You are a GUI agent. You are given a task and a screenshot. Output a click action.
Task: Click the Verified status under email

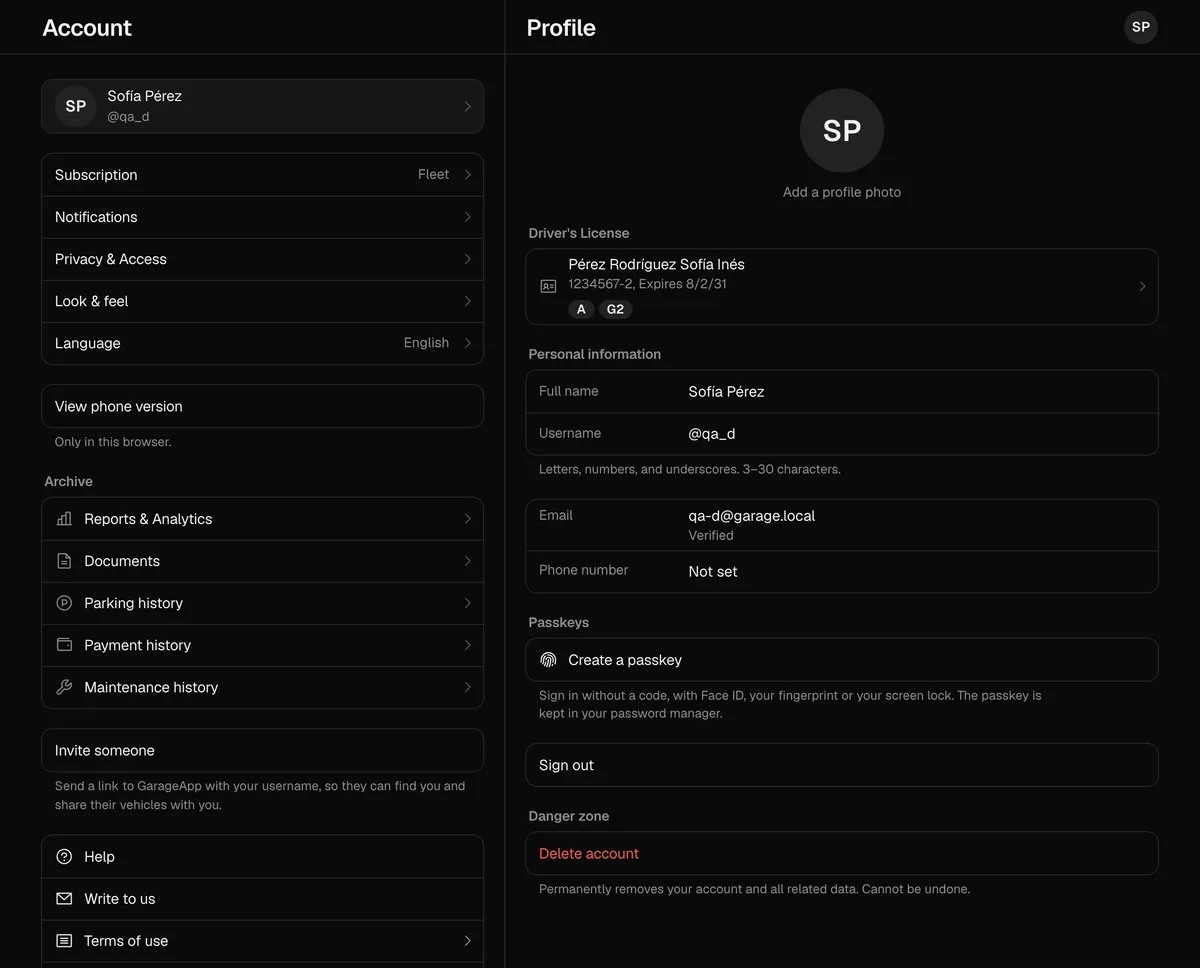coord(711,535)
